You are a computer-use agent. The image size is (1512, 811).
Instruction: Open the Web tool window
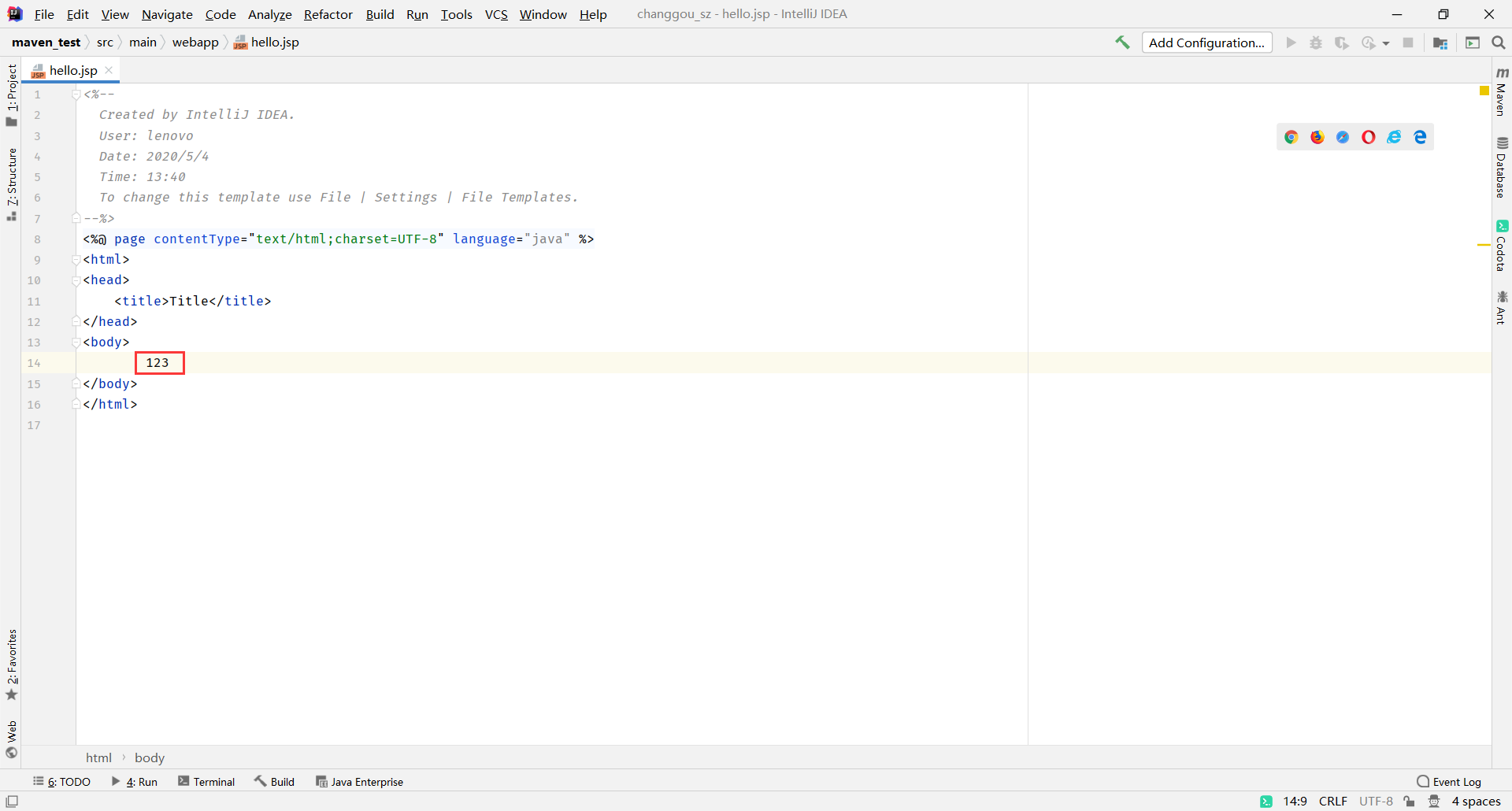11,739
